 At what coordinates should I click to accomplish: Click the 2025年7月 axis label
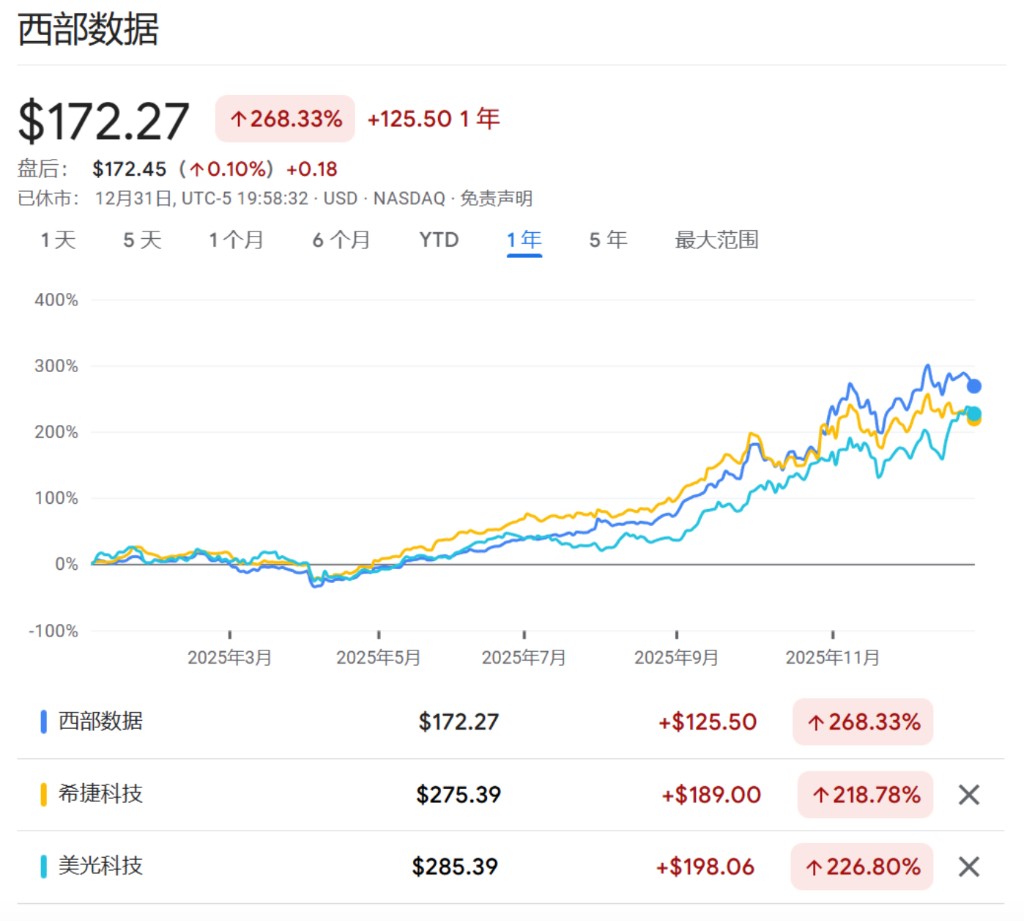pyautogui.click(x=524, y=658)
